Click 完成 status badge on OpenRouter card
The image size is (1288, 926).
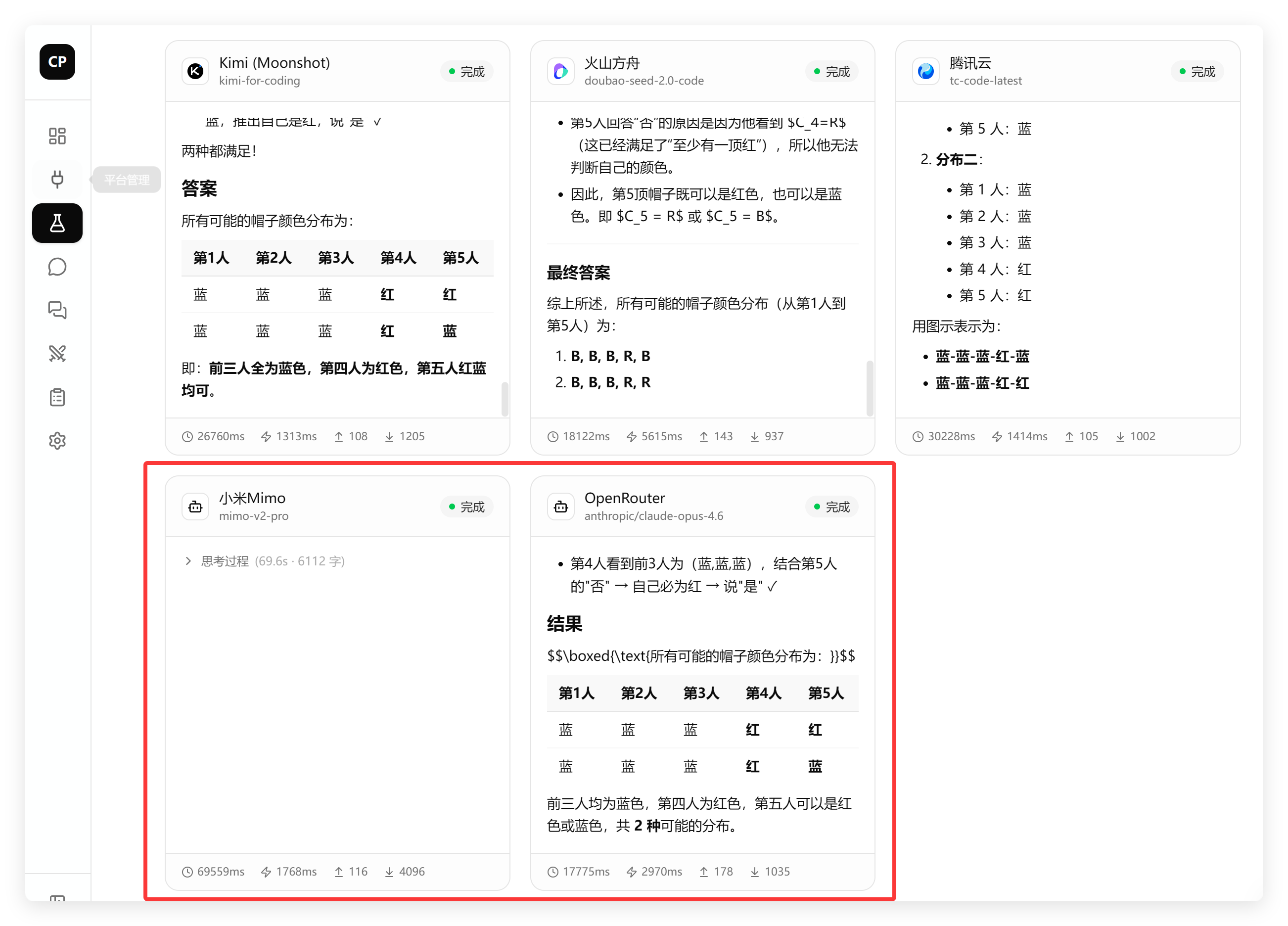(x=831, y=507)
